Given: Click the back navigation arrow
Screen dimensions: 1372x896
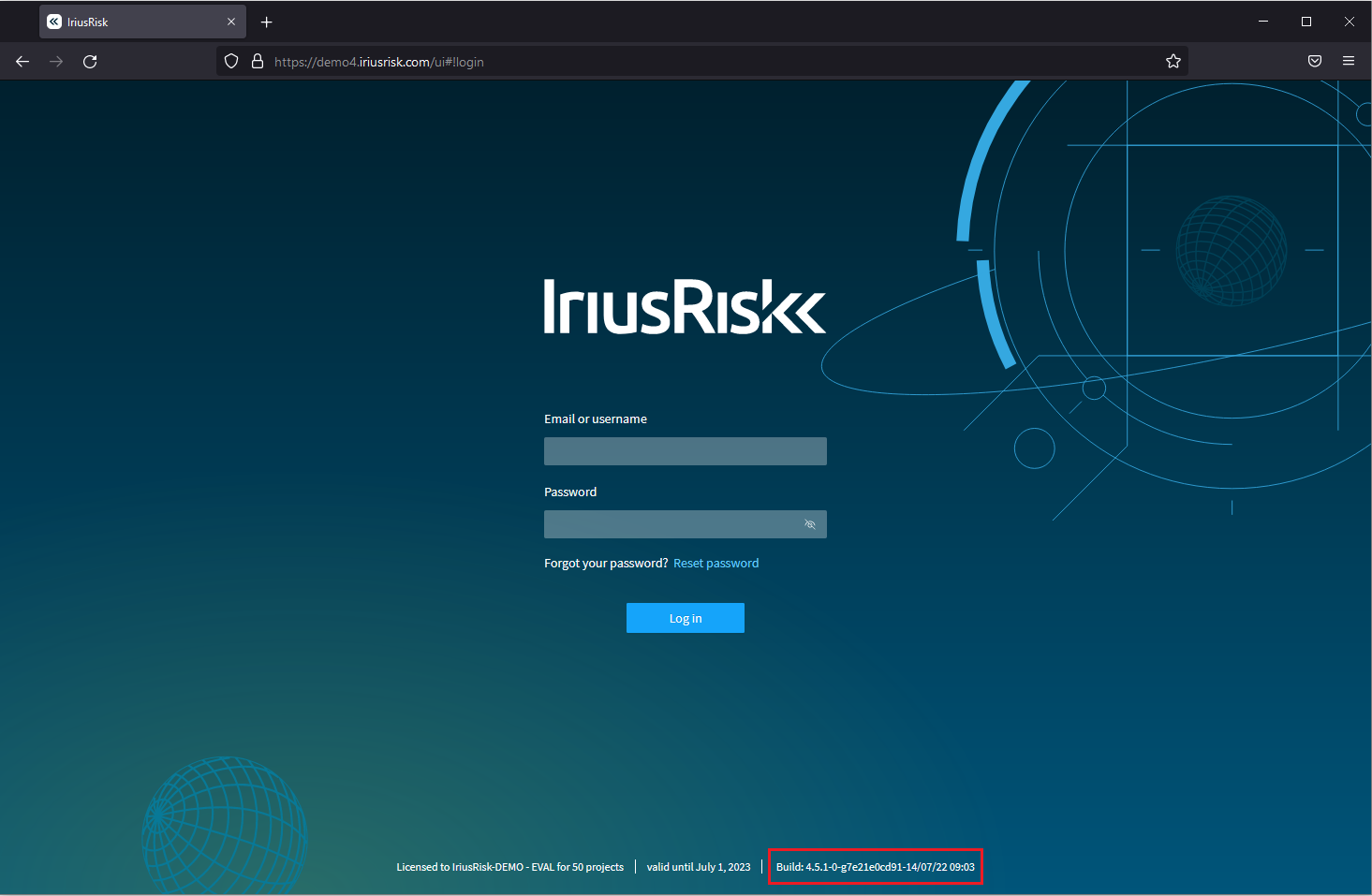Looking at the screenshot, I should (22, 61).
